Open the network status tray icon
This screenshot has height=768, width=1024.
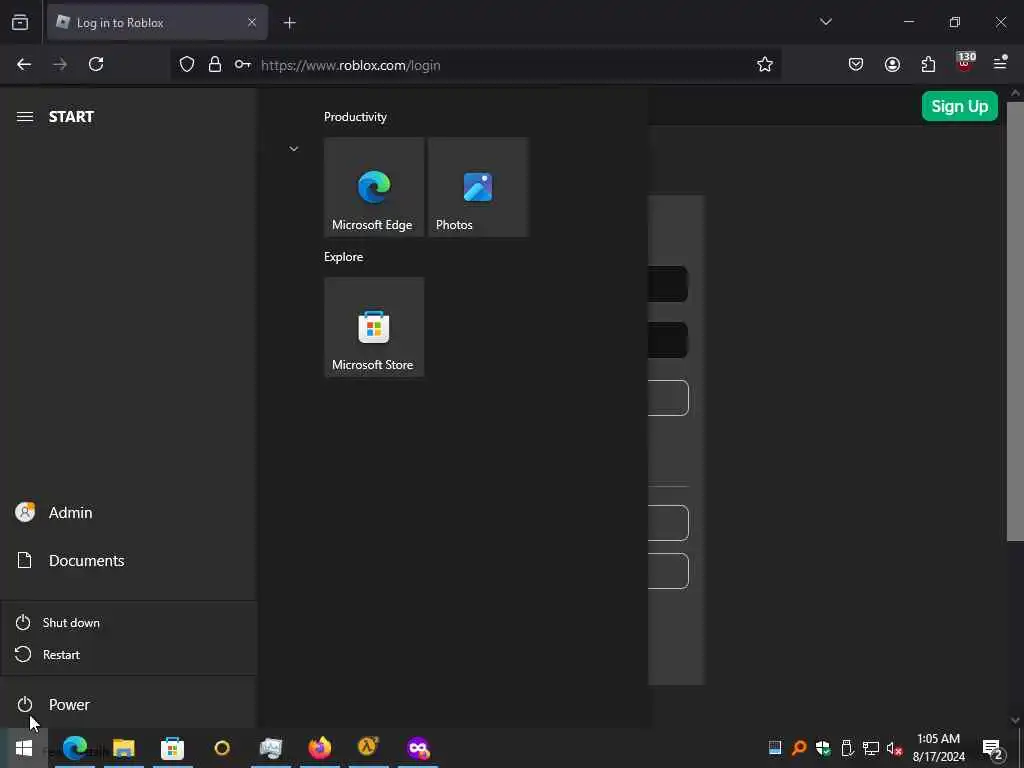[871, 748]
